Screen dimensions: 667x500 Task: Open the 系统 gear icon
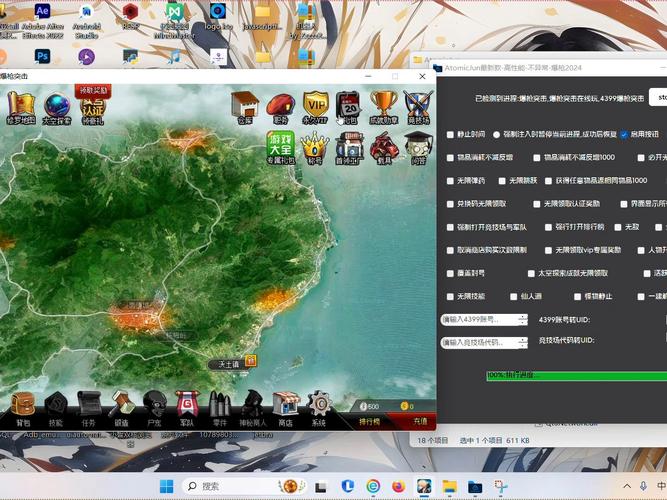[319, 409]
